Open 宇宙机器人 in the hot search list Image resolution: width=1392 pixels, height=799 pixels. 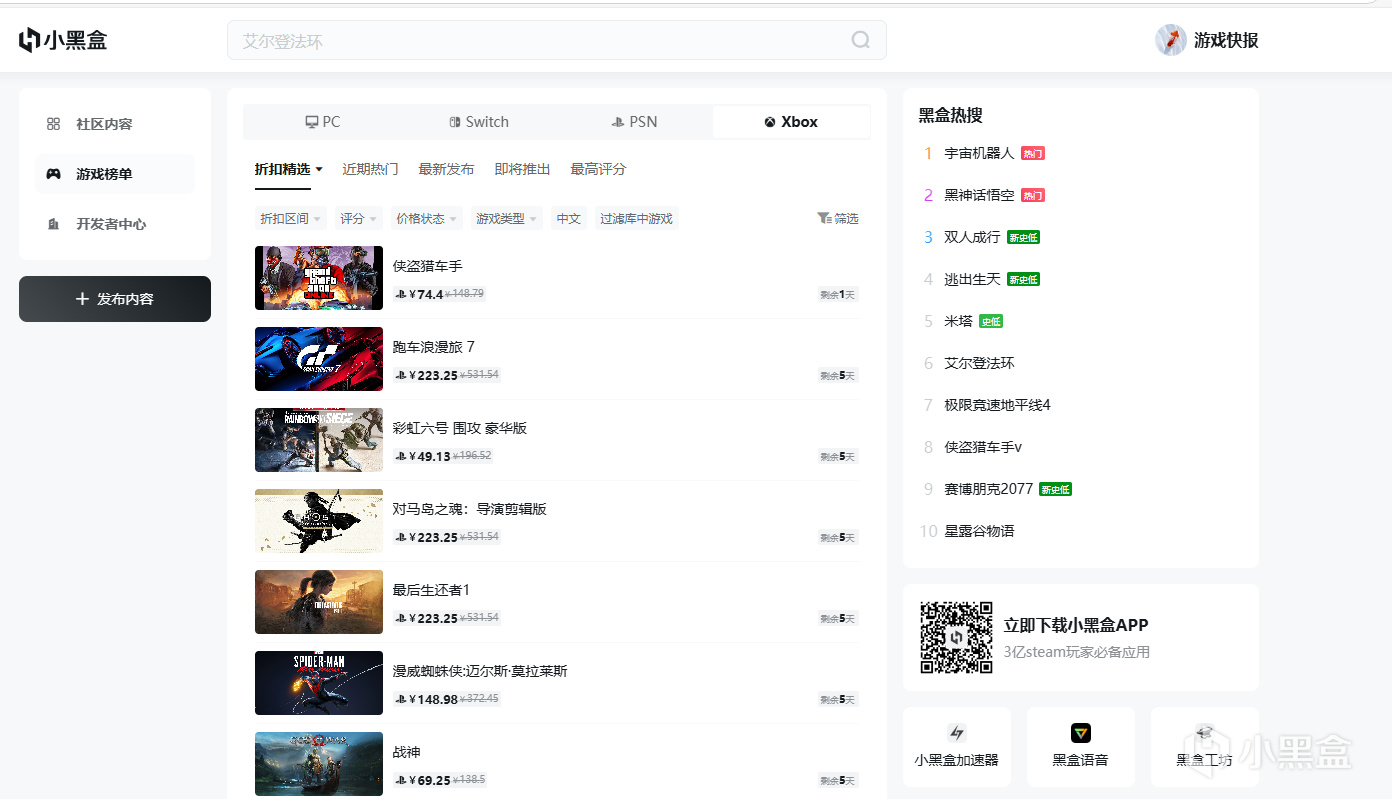click(x=980, y=153)
